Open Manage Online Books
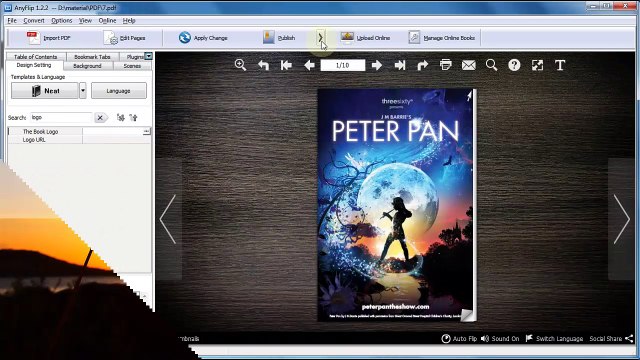This screenshot has width=640, height=360. tap(442, 38)
